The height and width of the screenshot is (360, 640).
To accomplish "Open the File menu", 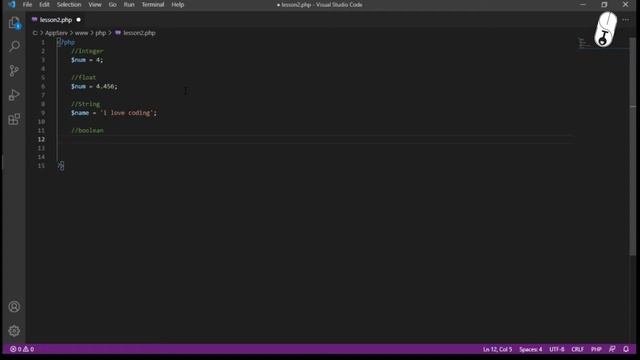I will 27,4.
